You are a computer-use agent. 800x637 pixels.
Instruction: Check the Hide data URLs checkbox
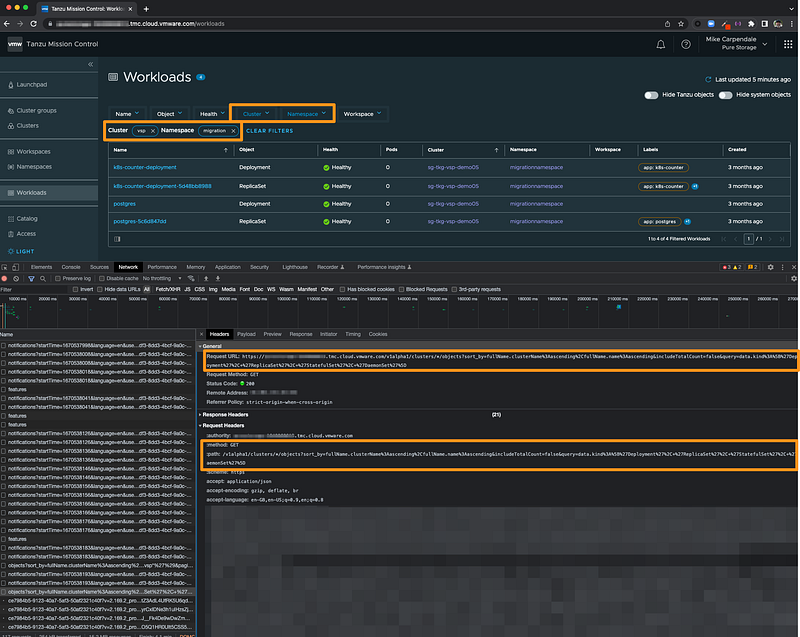pos(99,289)
